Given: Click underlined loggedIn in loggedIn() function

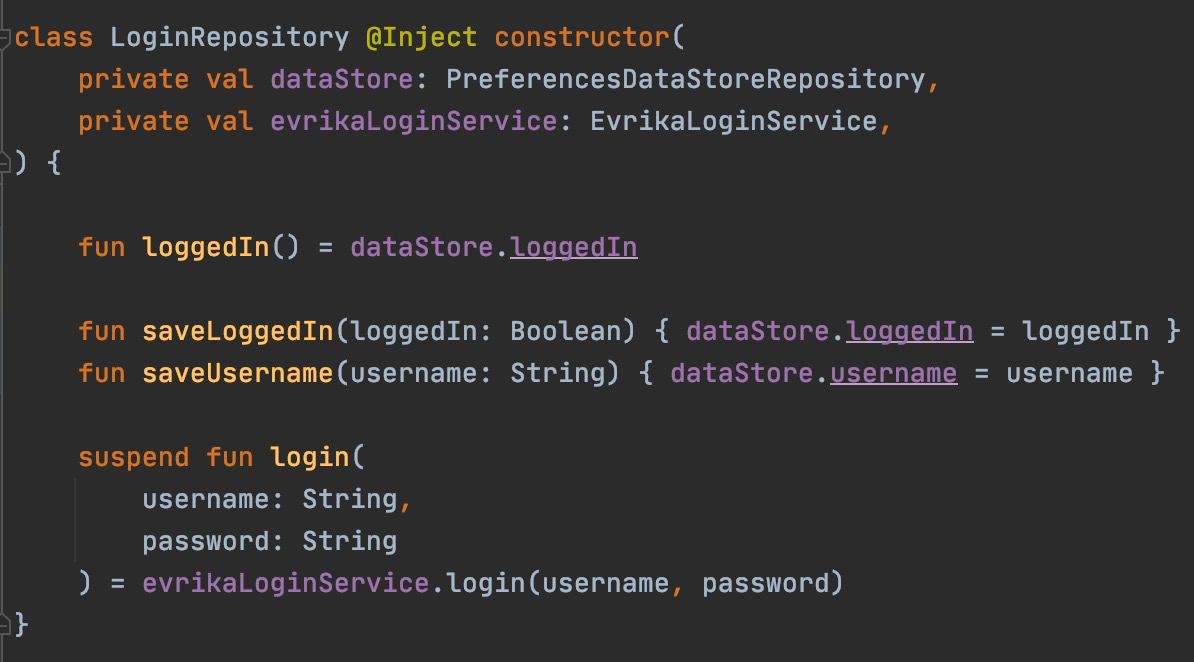Looking at the screenshot, I should click(x=573, y=247).
